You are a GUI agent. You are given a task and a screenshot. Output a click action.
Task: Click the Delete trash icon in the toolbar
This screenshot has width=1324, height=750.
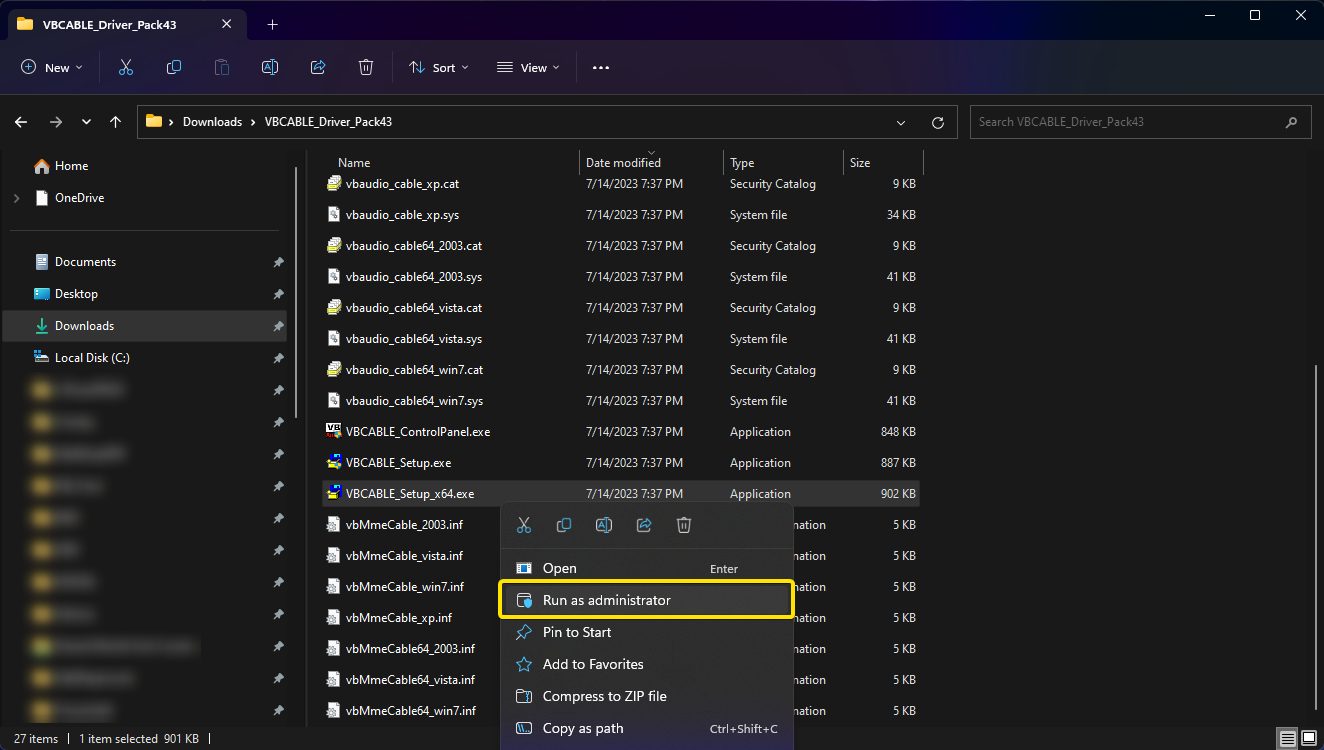point(366,67)
